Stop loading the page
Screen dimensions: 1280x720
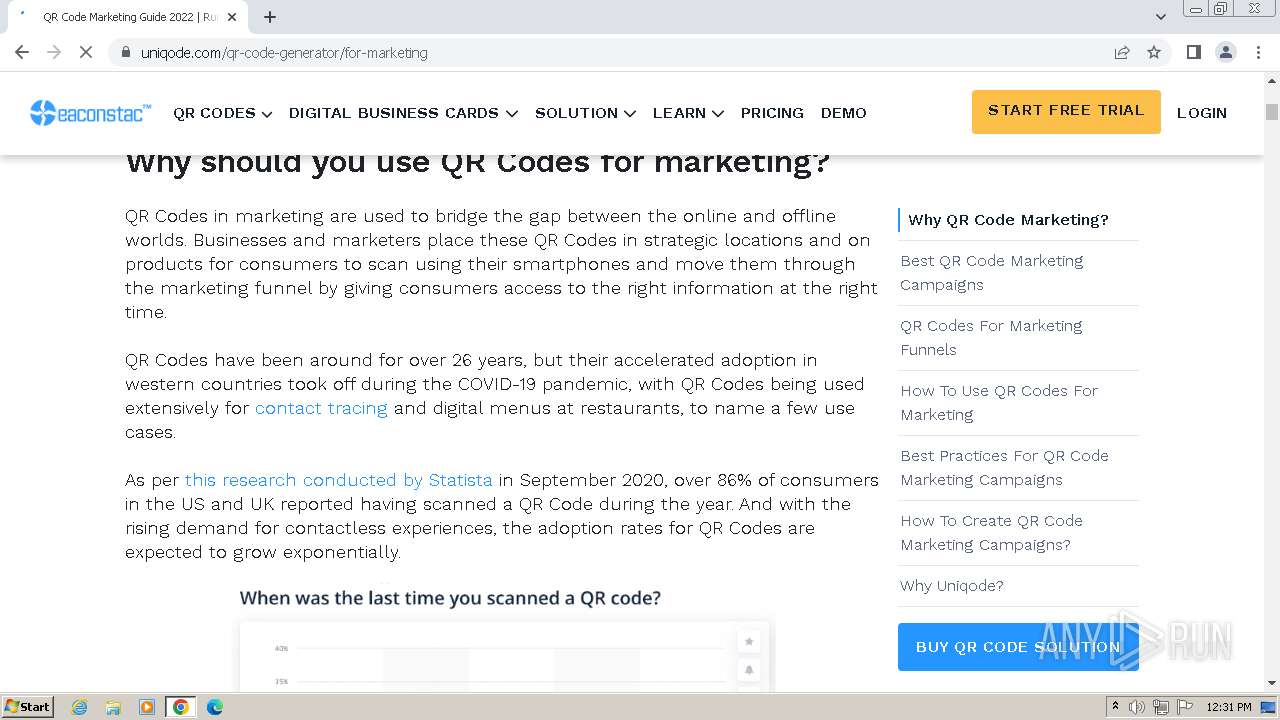(86, 52)
